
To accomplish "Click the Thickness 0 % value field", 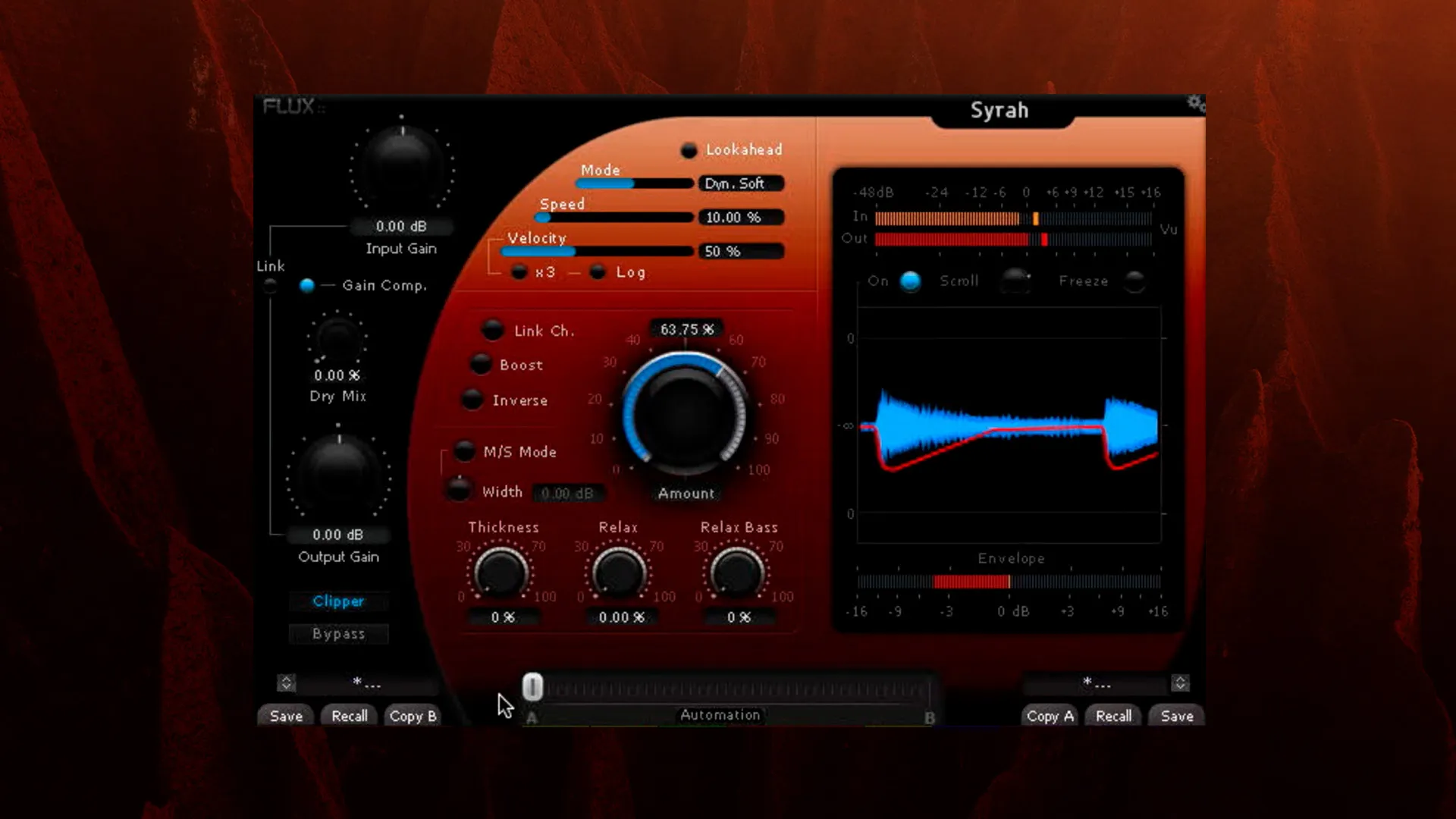I will point(503,617).
